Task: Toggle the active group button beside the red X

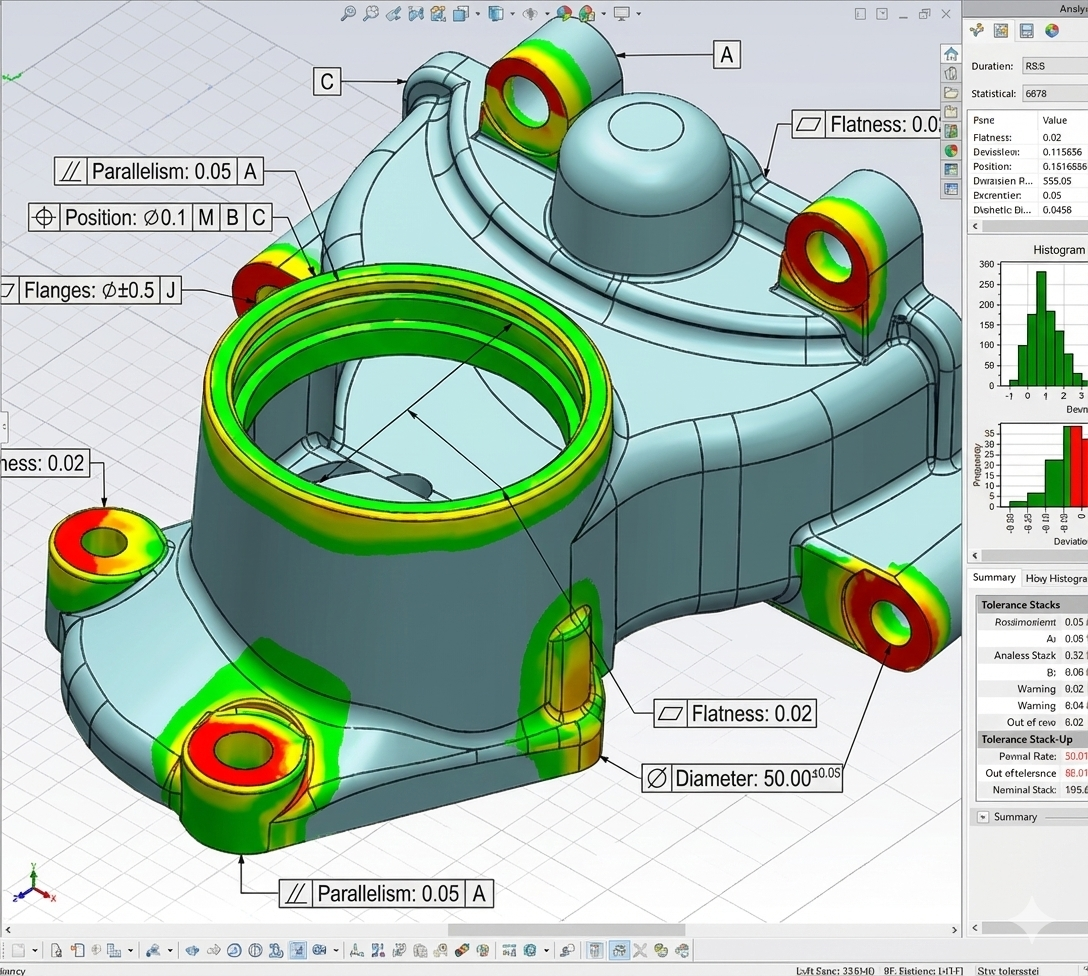Action: pos(619,950)
